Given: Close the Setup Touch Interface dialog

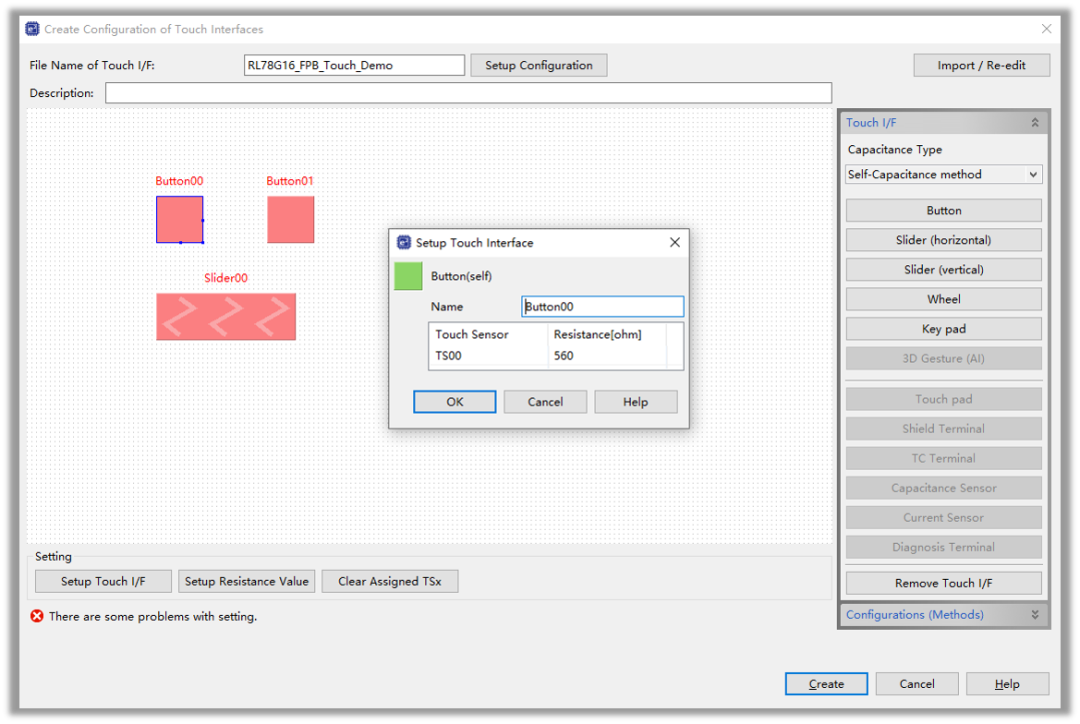Looking at the screenshot, I should [x=674, y=242].
